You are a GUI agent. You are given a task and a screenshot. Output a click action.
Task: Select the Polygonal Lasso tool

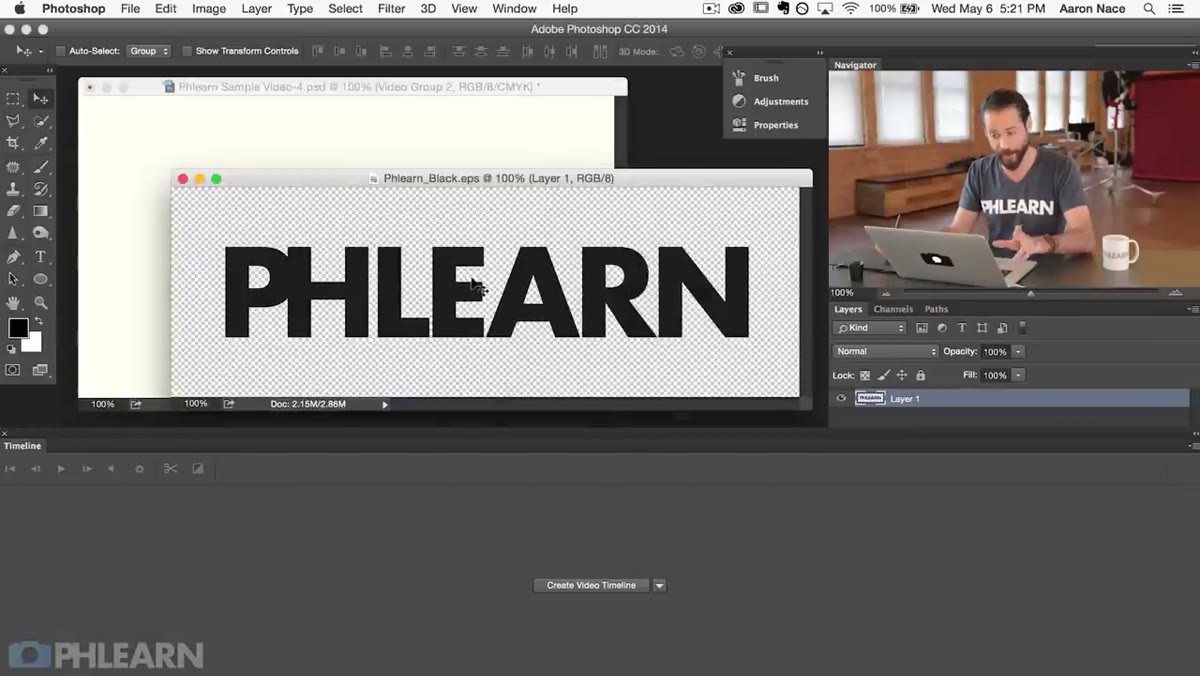(x=14, y=121)
